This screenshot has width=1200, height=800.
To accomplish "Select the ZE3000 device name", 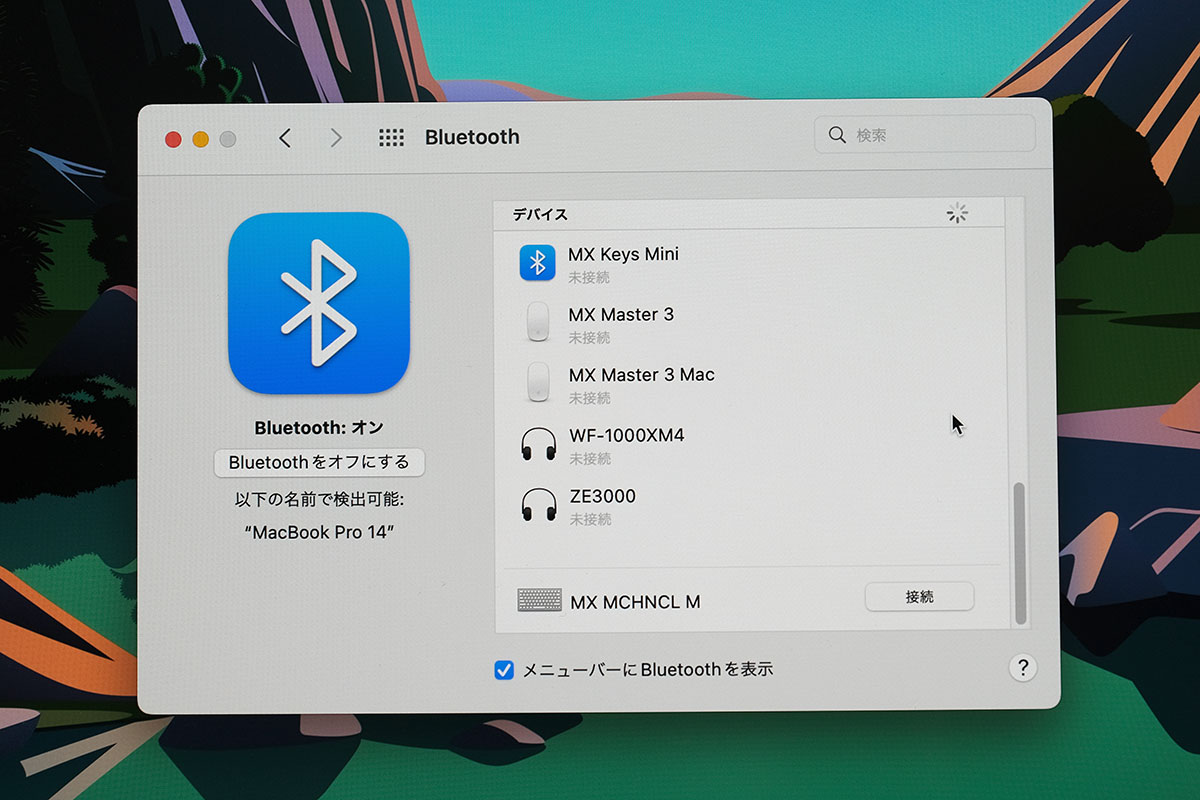I will 602,496.
